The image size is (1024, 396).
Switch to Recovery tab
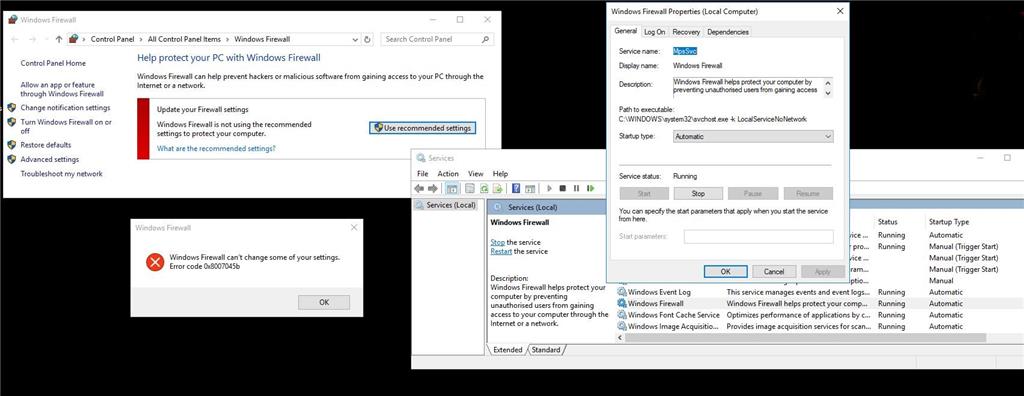pos(686,31)
